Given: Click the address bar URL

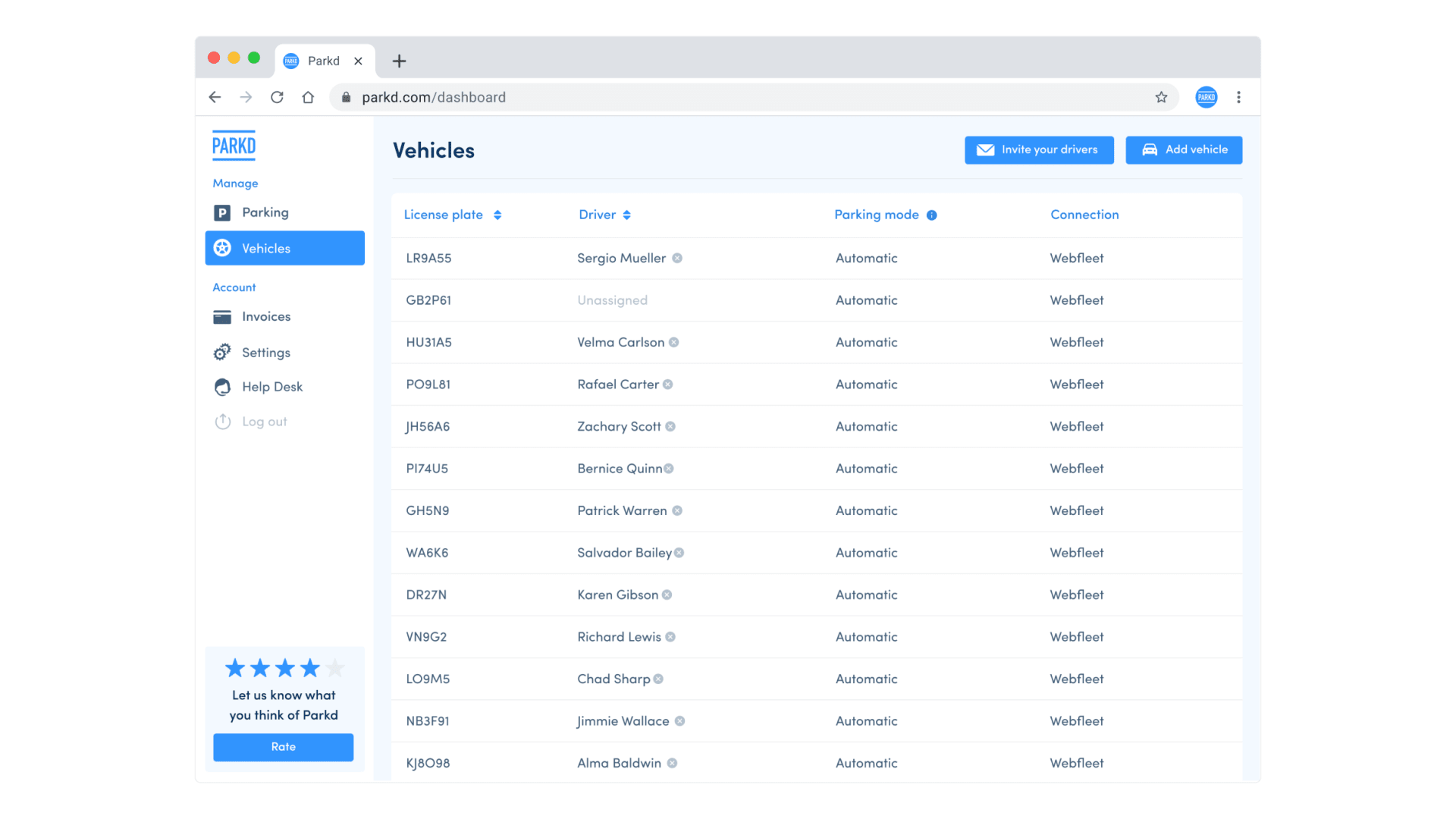Looking at the screenshot, I should pos(434,97).
